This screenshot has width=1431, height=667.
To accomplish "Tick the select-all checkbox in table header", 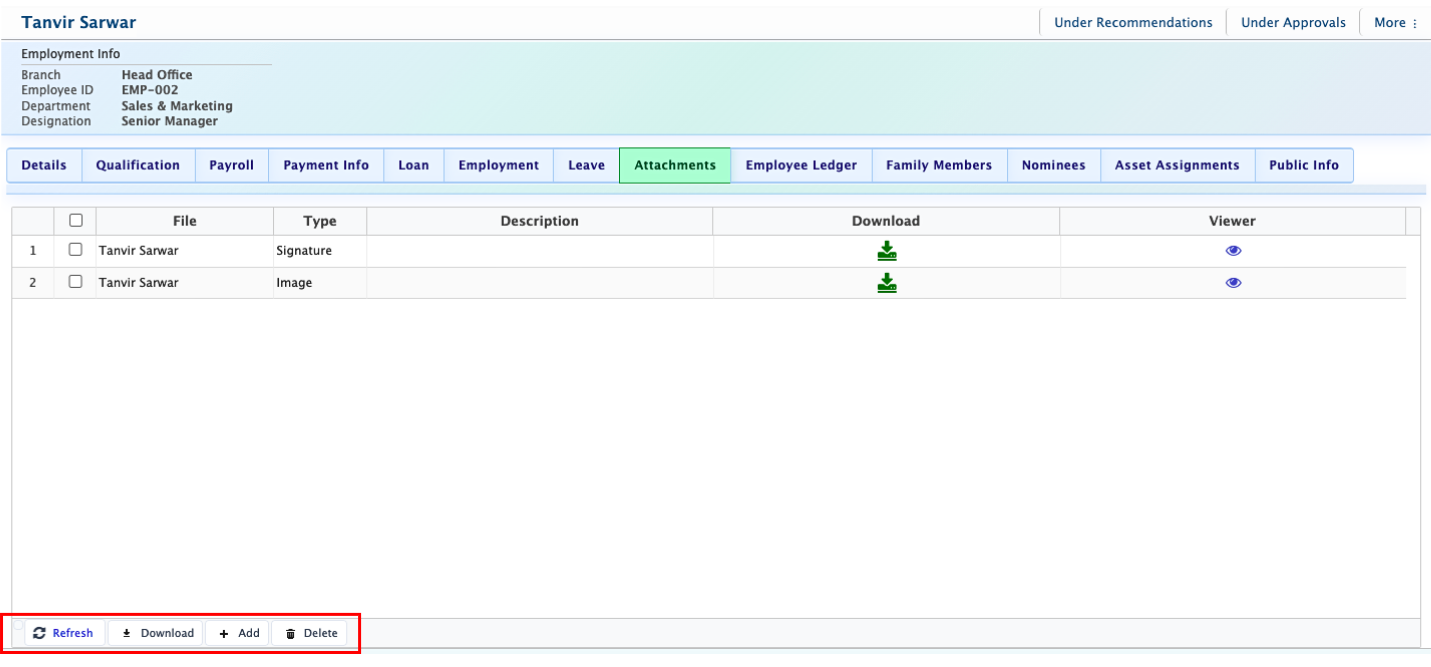I will (75, 221).
